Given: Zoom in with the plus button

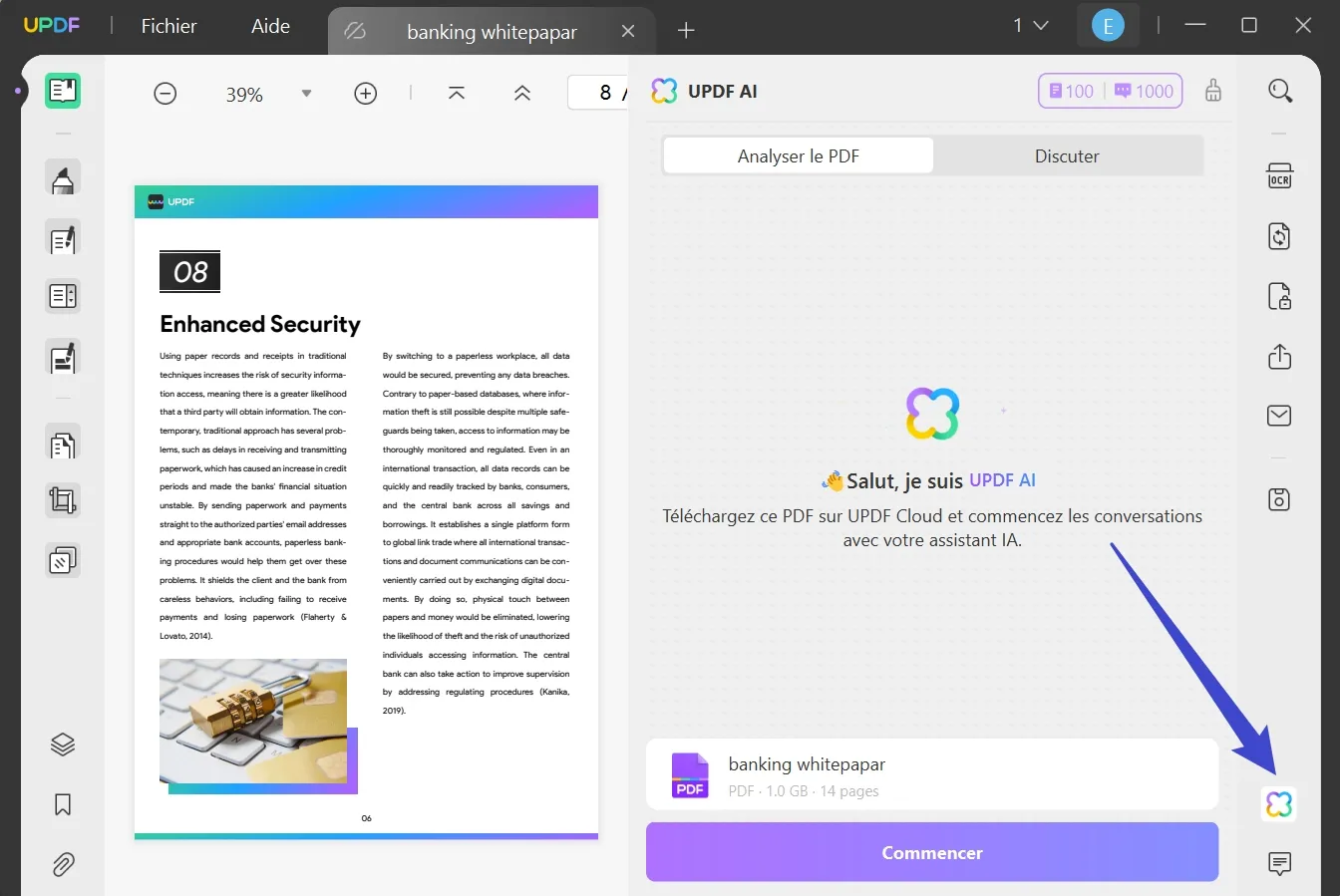Looking at the screenshot, I should tap(366, 94).
